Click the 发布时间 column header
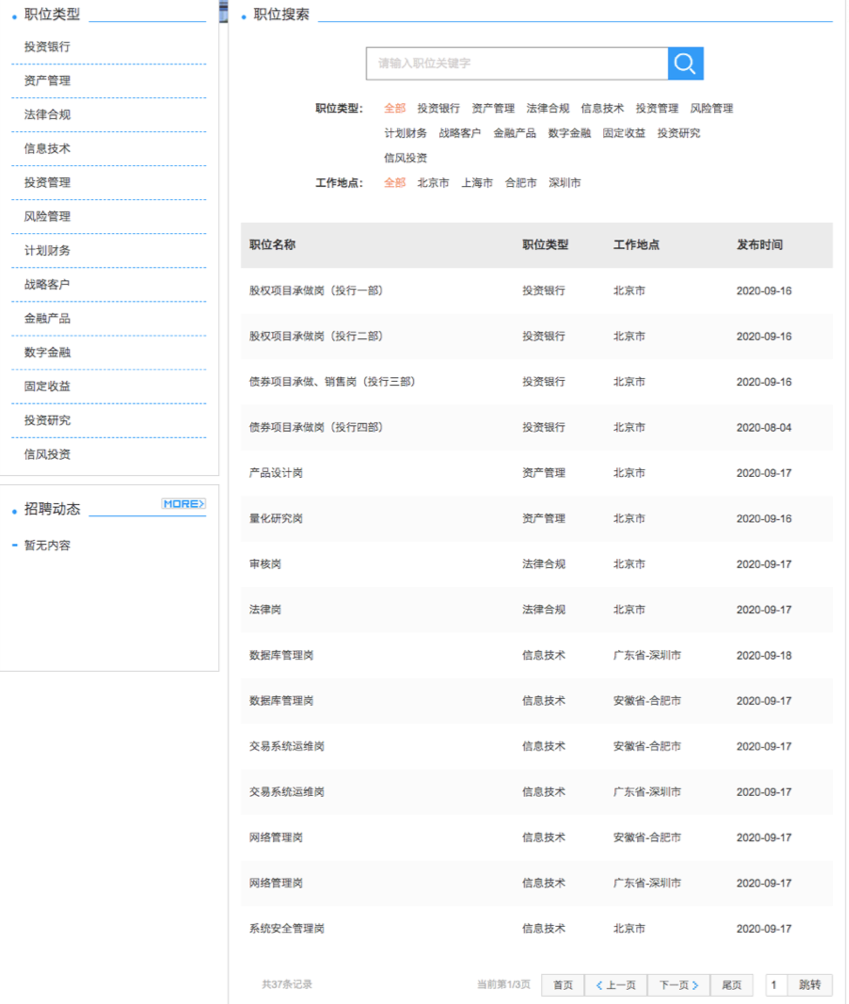Screen dimensions: 849x1004 click(759, 245)
